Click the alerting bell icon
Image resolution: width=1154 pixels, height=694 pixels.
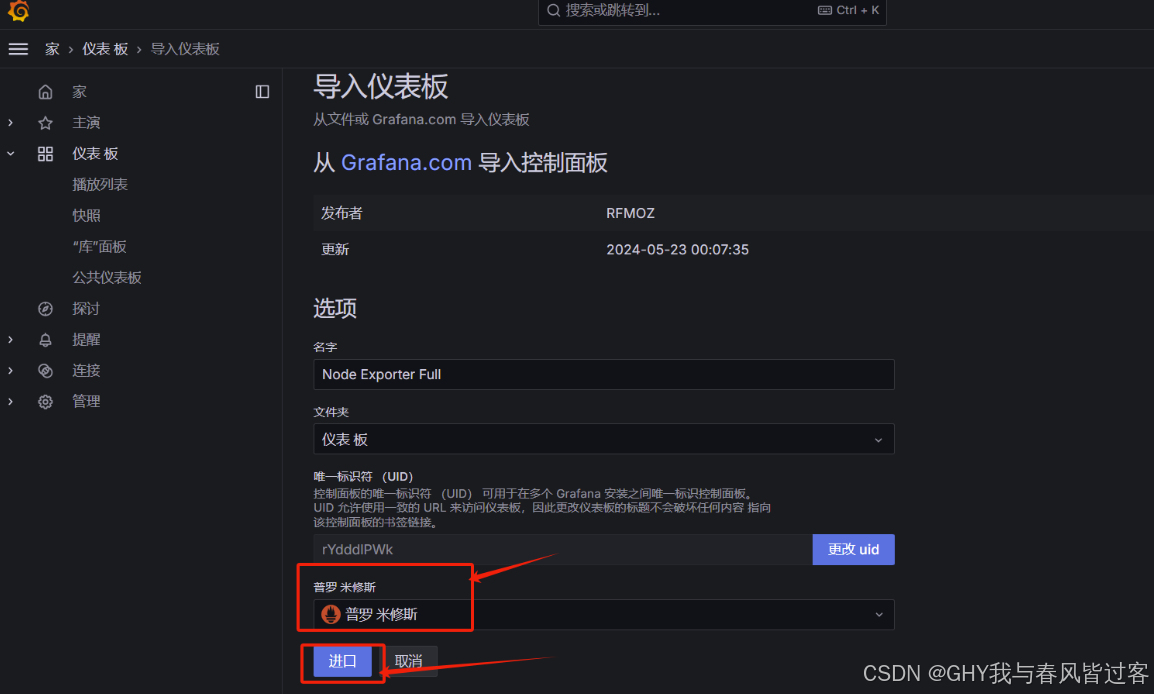pos(46,340)
